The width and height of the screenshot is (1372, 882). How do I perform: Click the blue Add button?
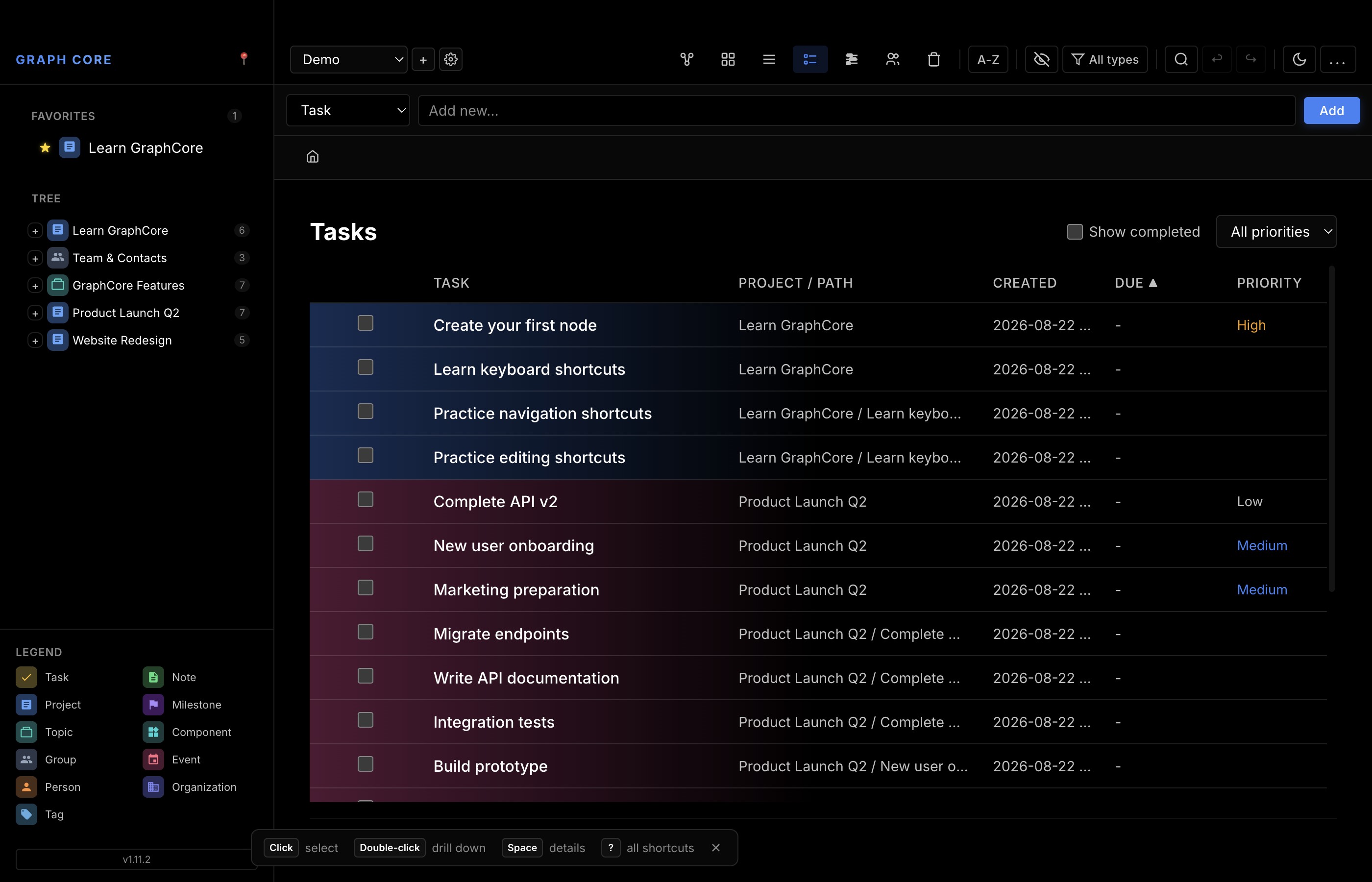(1332, 111)
